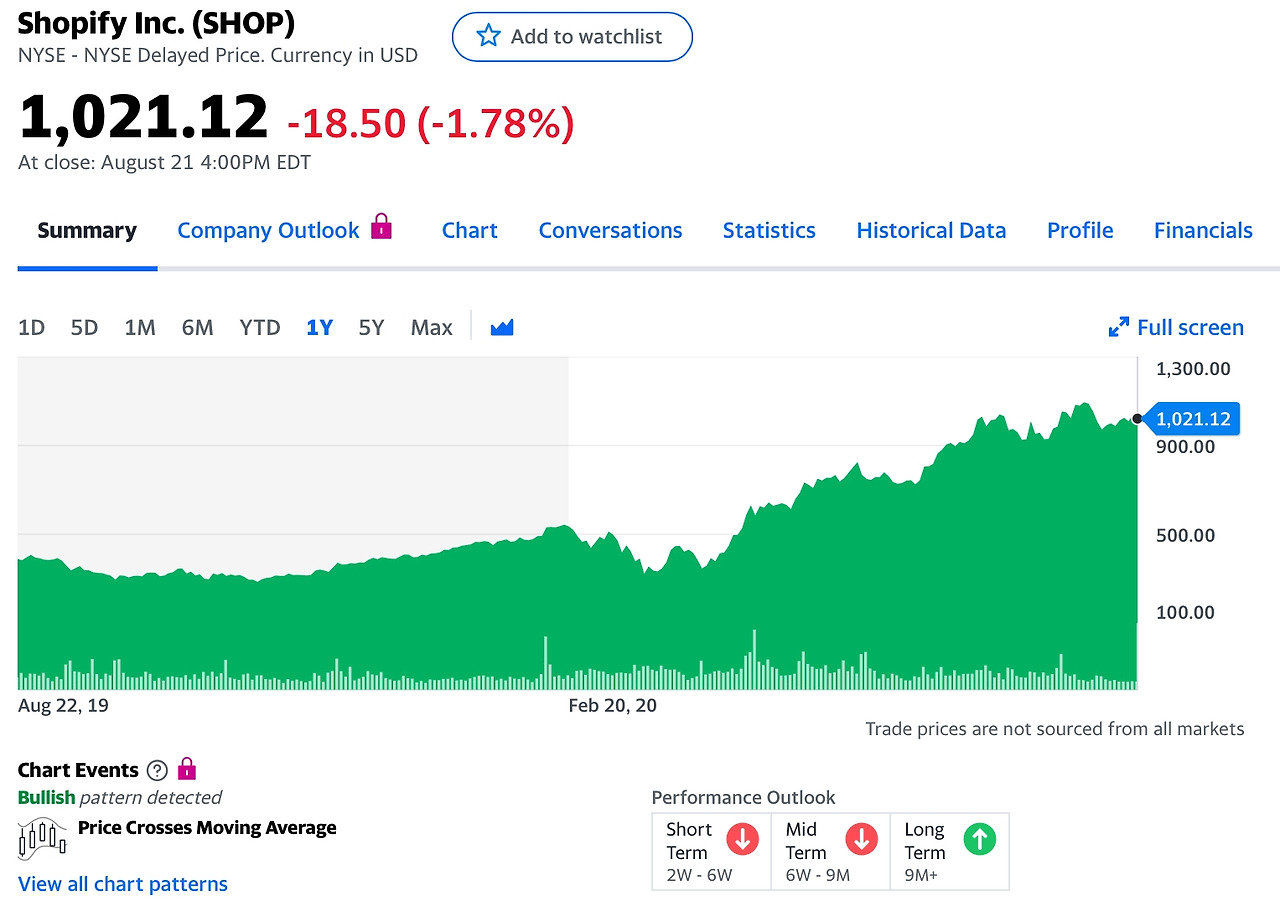
Task: Choose the YTD chart range
Action: [260, 327]
